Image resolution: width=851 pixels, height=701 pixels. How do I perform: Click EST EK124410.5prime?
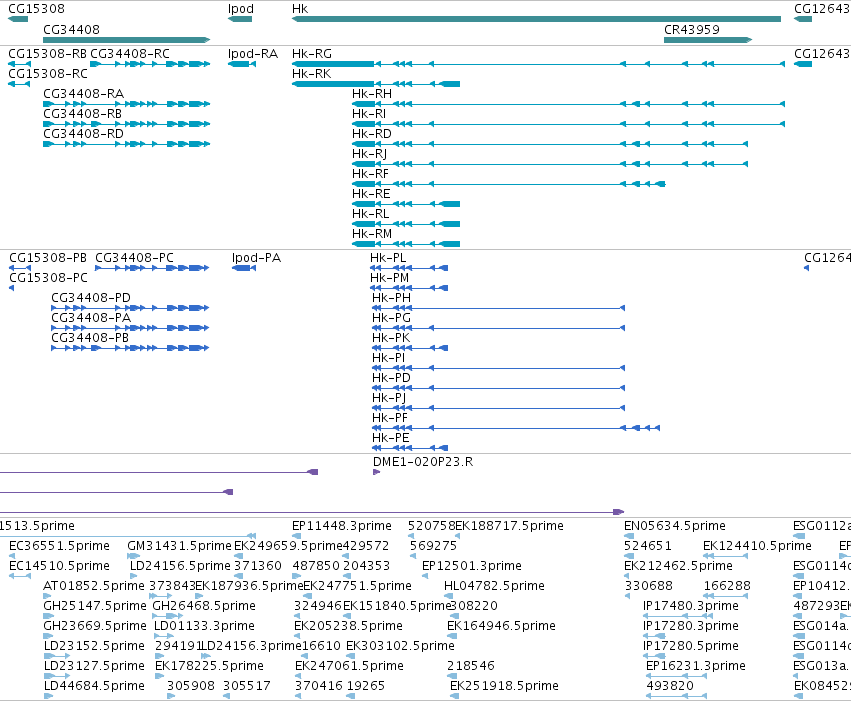pyautogui.click(x=725, y=556)
